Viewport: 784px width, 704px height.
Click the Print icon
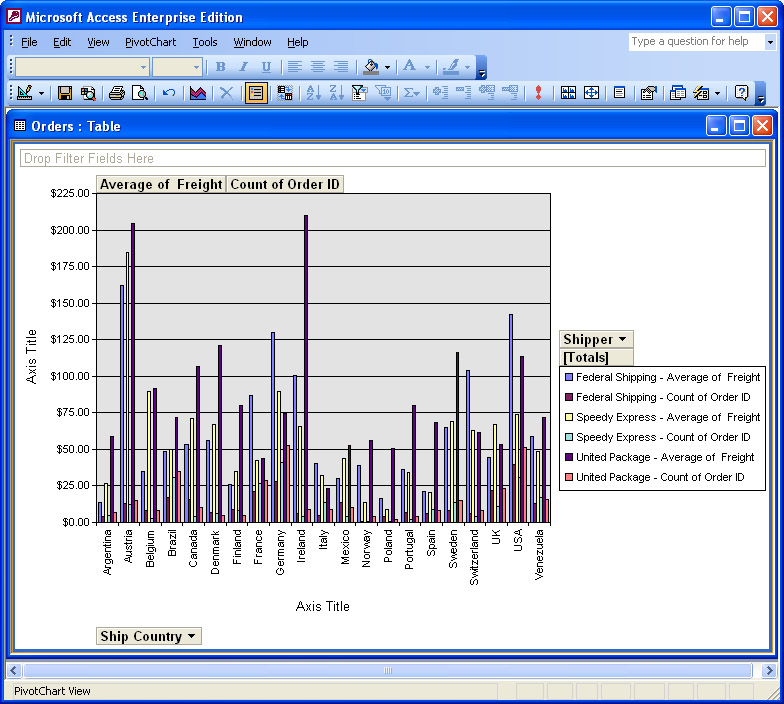[x=116, y=93]
